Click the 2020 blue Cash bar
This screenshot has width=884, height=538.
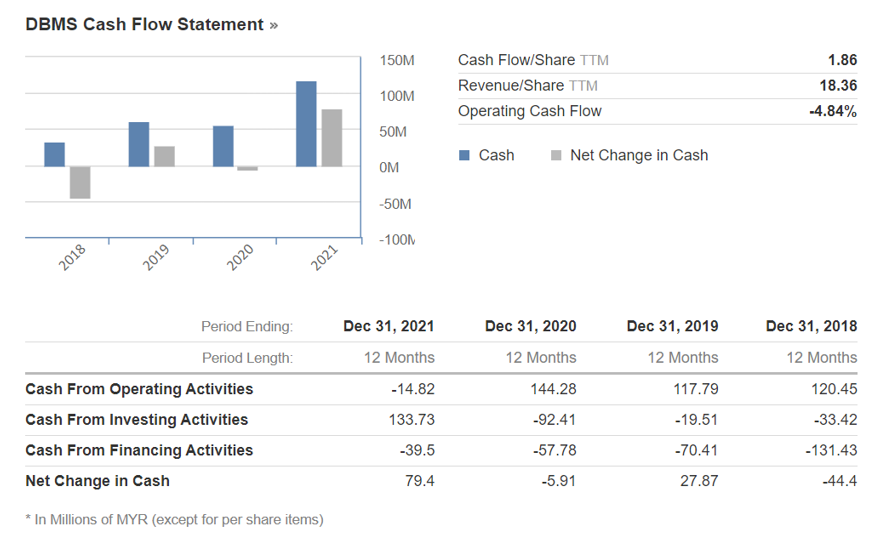(x=223, y=146)
